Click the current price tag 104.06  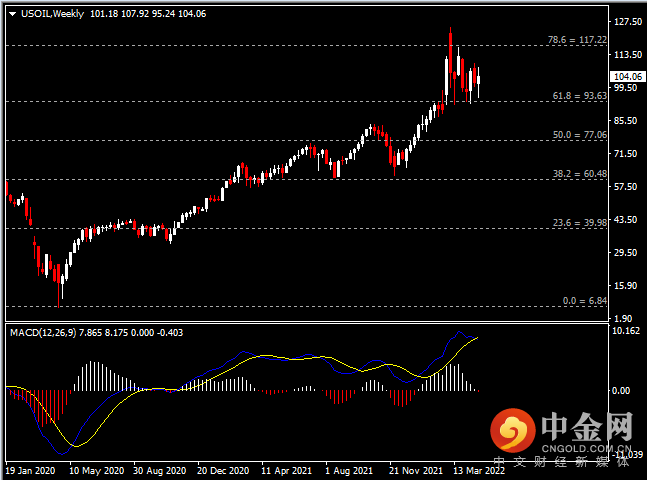628,76
